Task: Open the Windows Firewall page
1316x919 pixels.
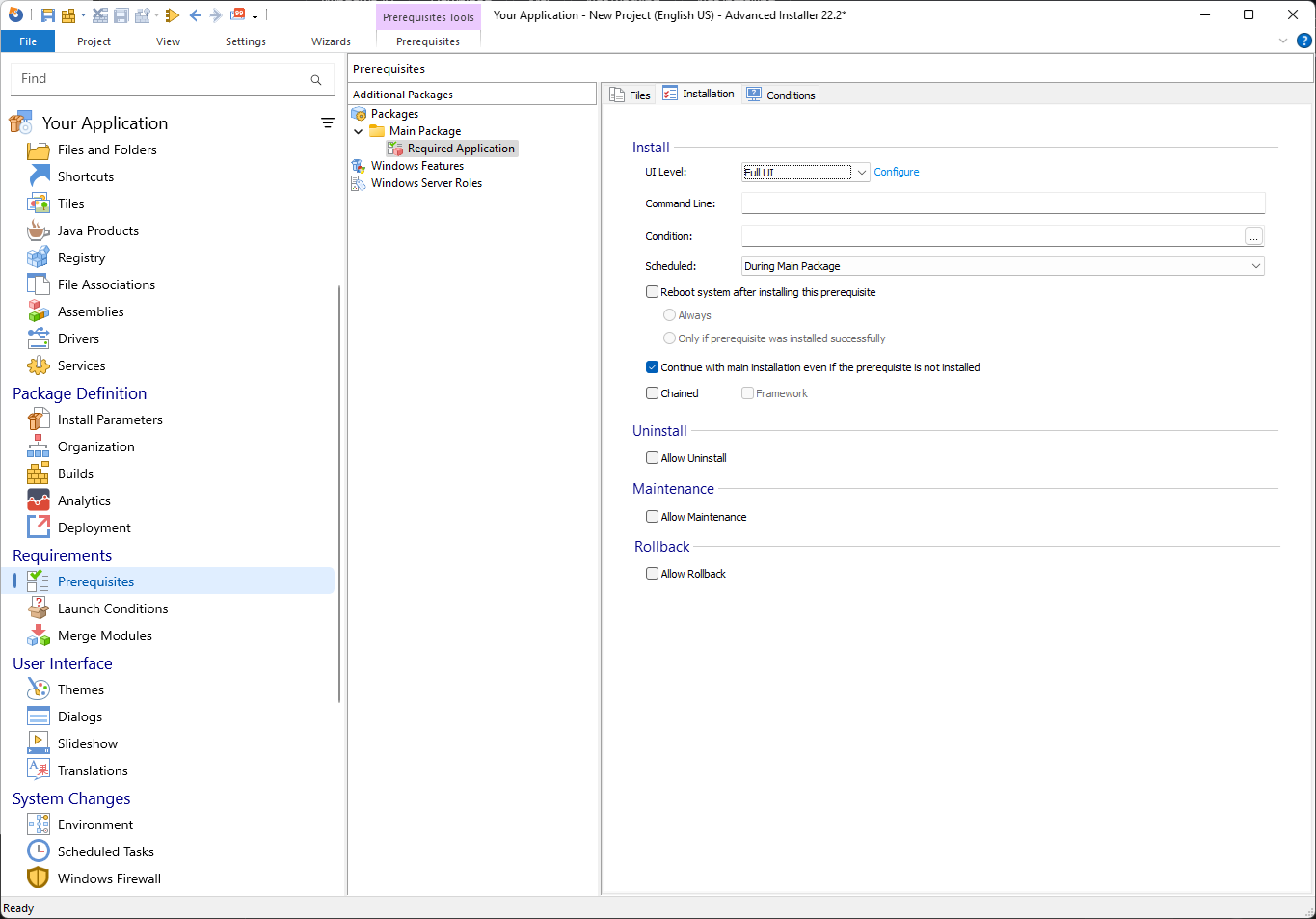Action: point(109,878)
